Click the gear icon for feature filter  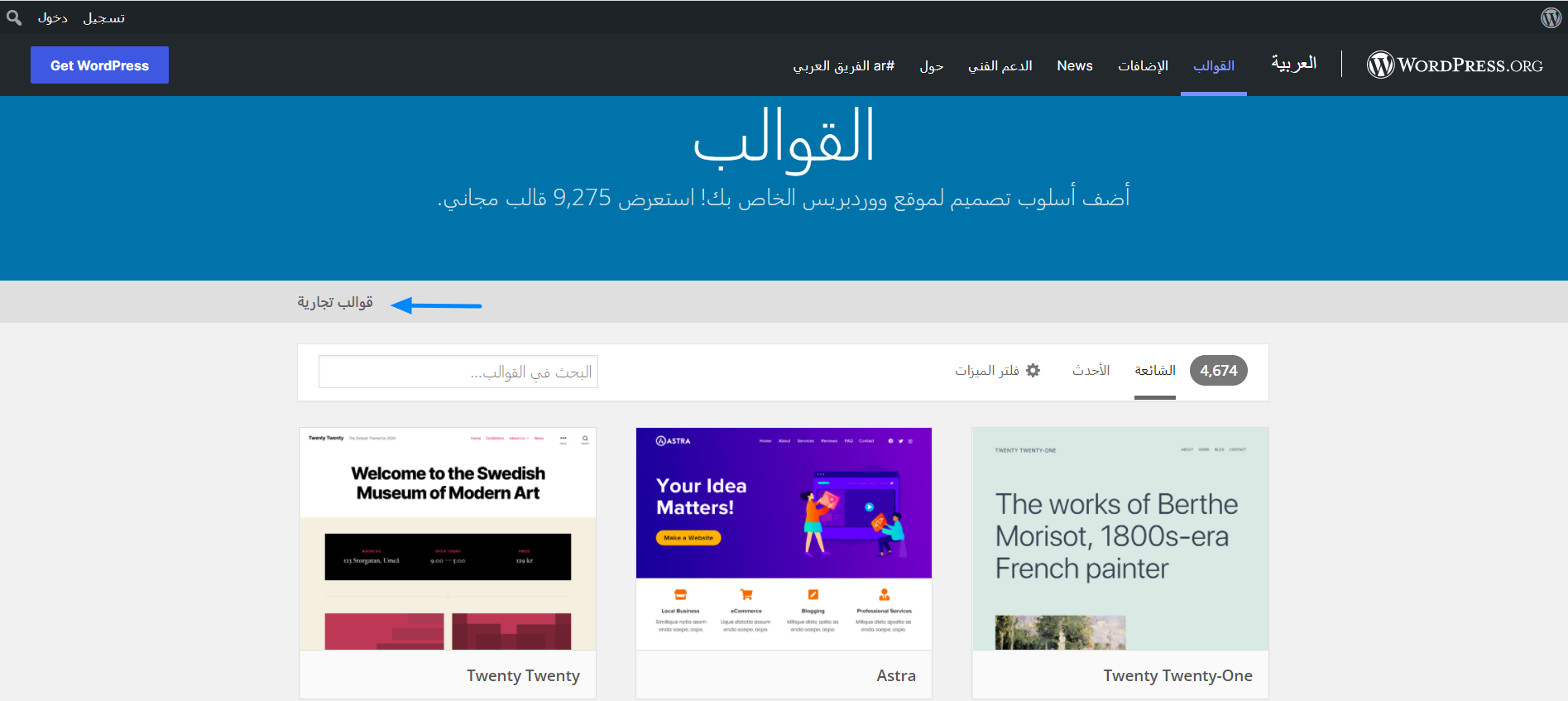tap(1033, 371)
